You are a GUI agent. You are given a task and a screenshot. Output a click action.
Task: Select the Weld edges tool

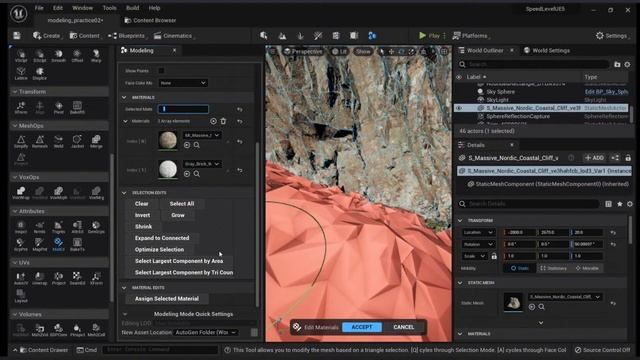pos(58,142)
